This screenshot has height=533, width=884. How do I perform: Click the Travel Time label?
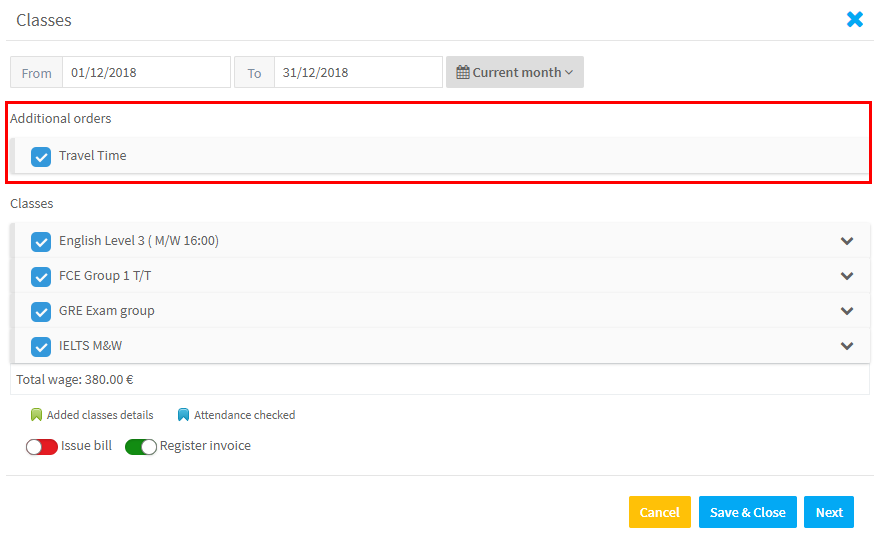pos(92,156)
